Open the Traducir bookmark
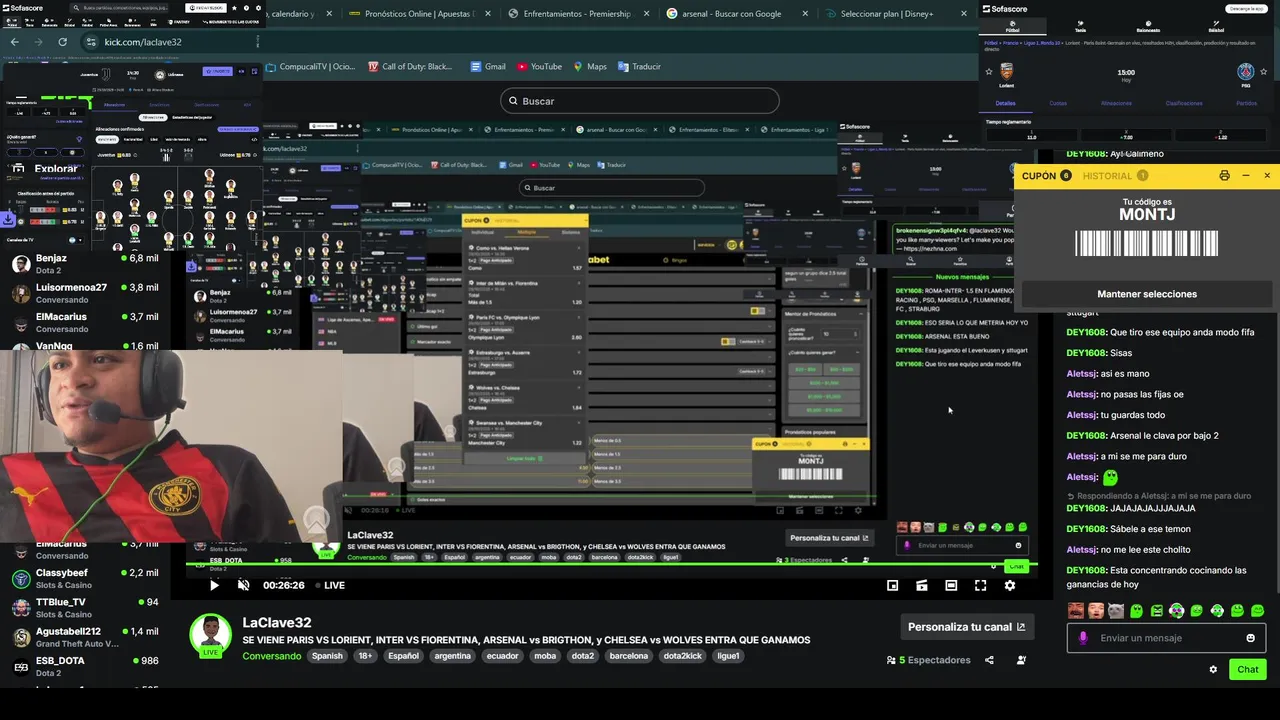1280x720 pixels. click(639, 67)
